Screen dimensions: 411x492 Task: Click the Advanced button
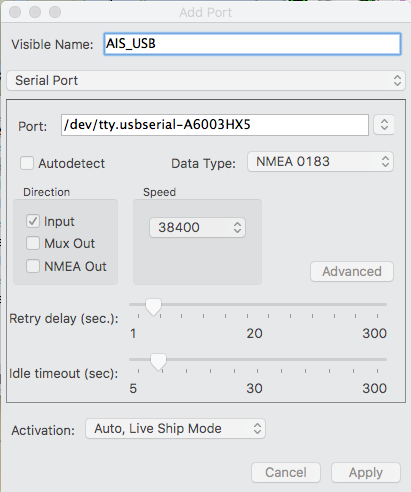tap(352, 271)
